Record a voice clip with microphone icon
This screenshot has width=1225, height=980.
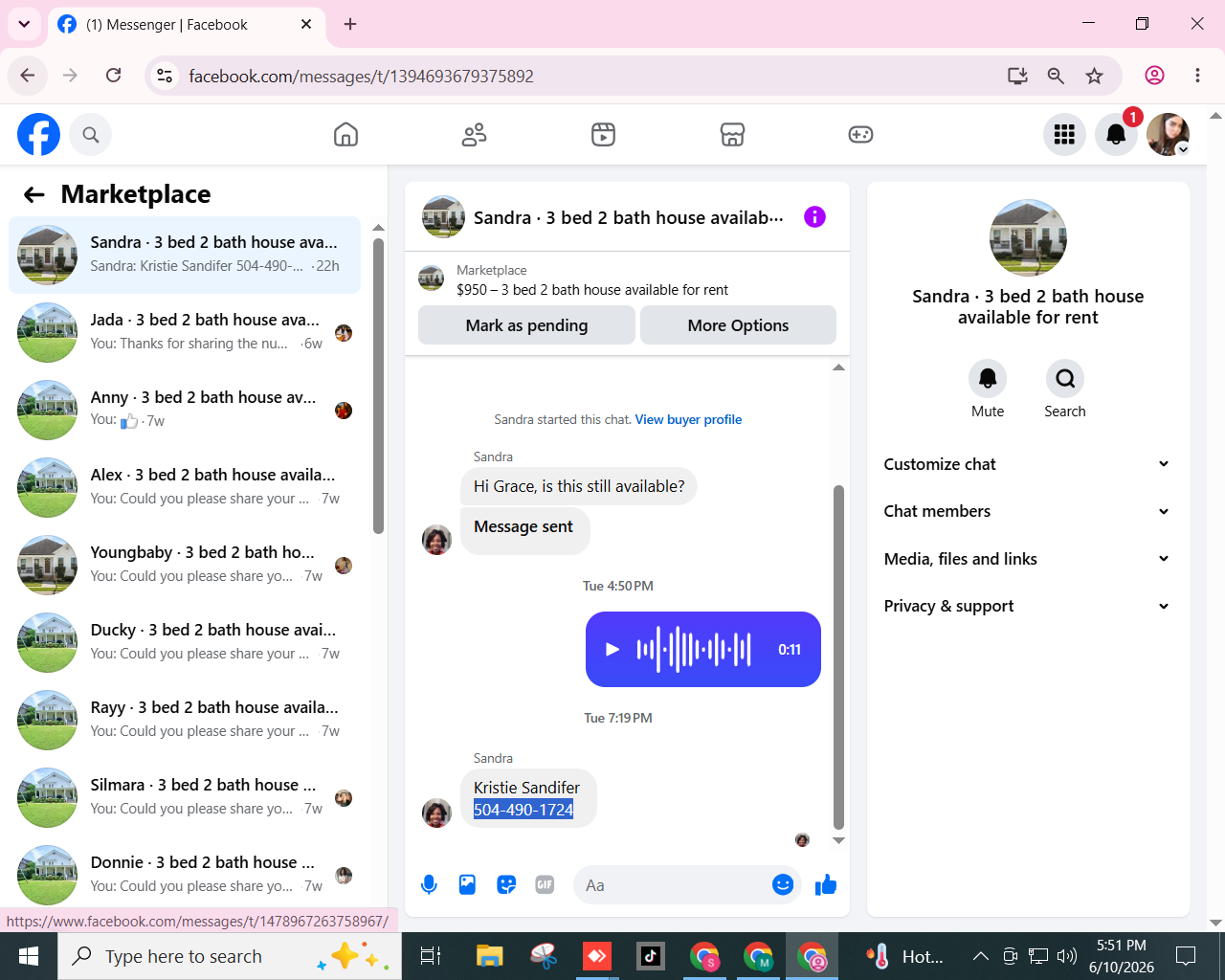point(429,885)
